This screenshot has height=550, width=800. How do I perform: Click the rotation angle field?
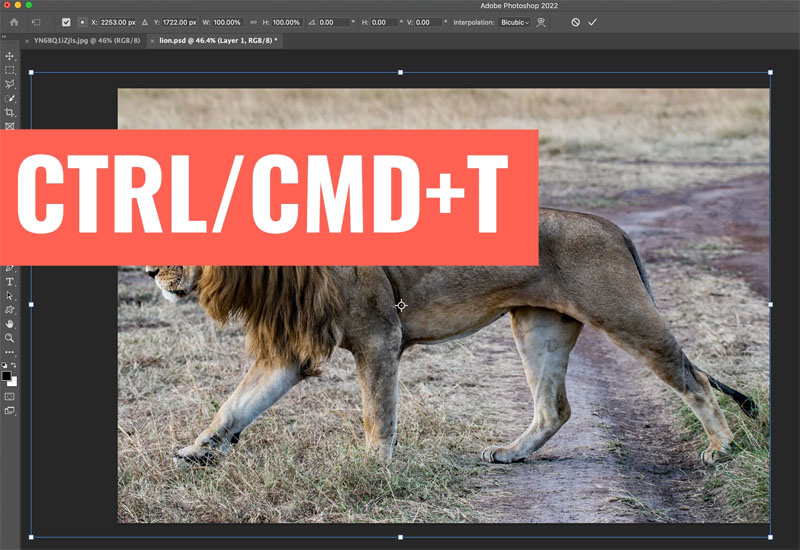(x=334, y=22)
